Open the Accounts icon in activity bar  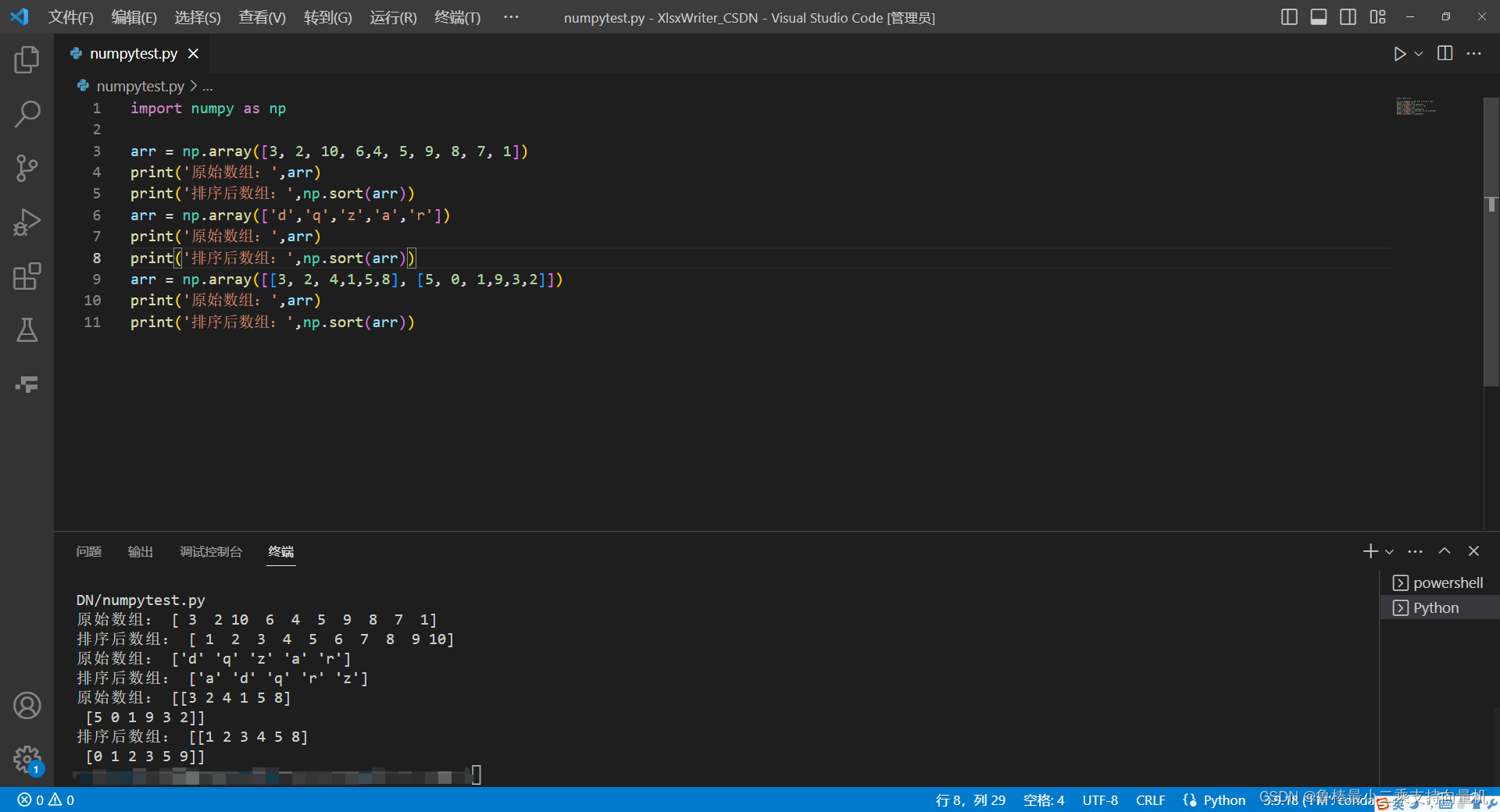[27, 706]
